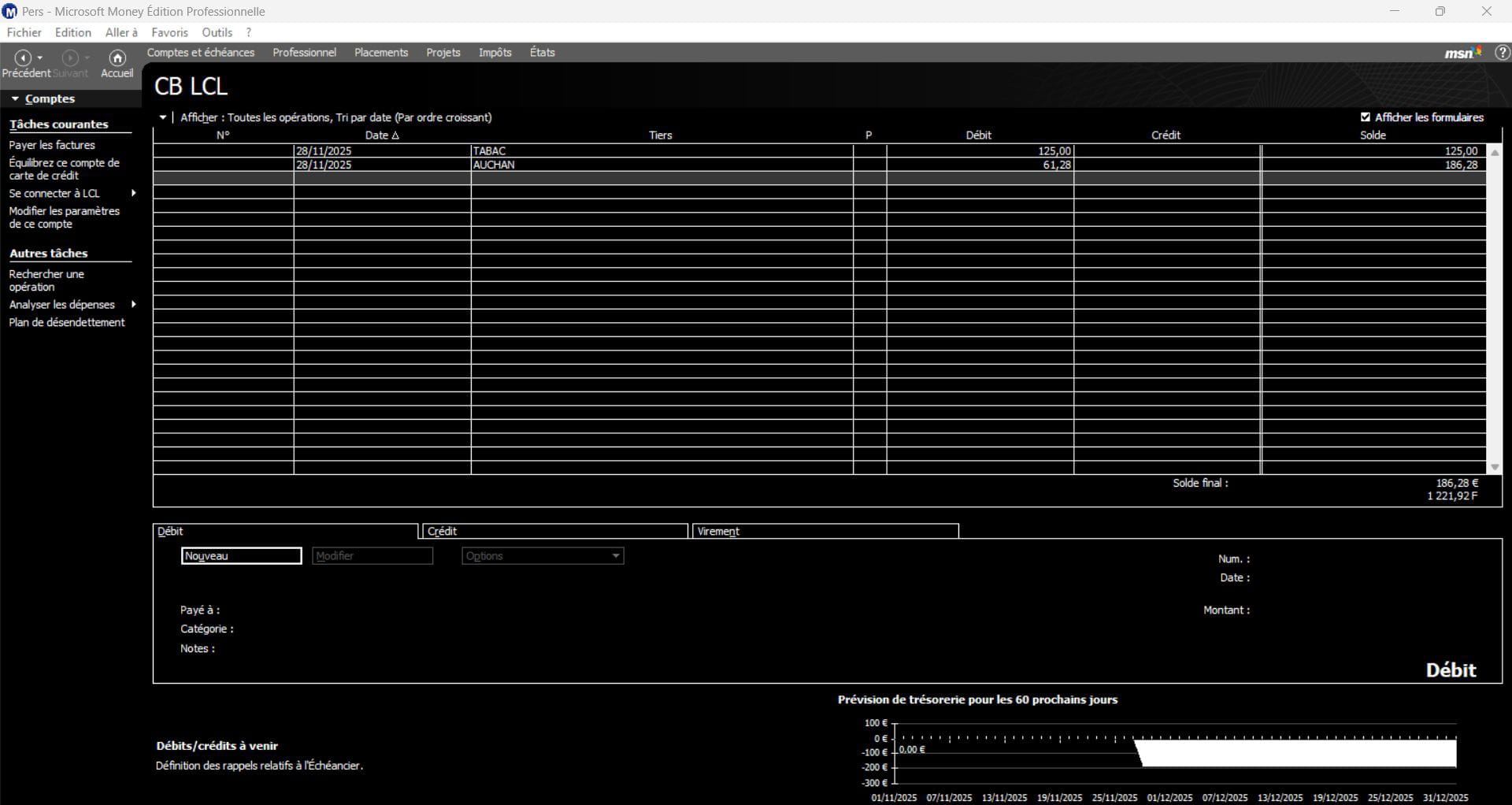Uncheck Afficher les formulaires checkbox
This screenshot has height=805, width=1512.
click(1366, 117)
